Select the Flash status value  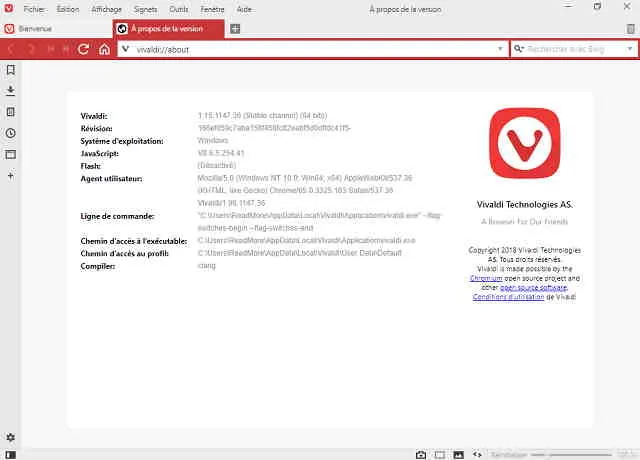tap(217, 165)
